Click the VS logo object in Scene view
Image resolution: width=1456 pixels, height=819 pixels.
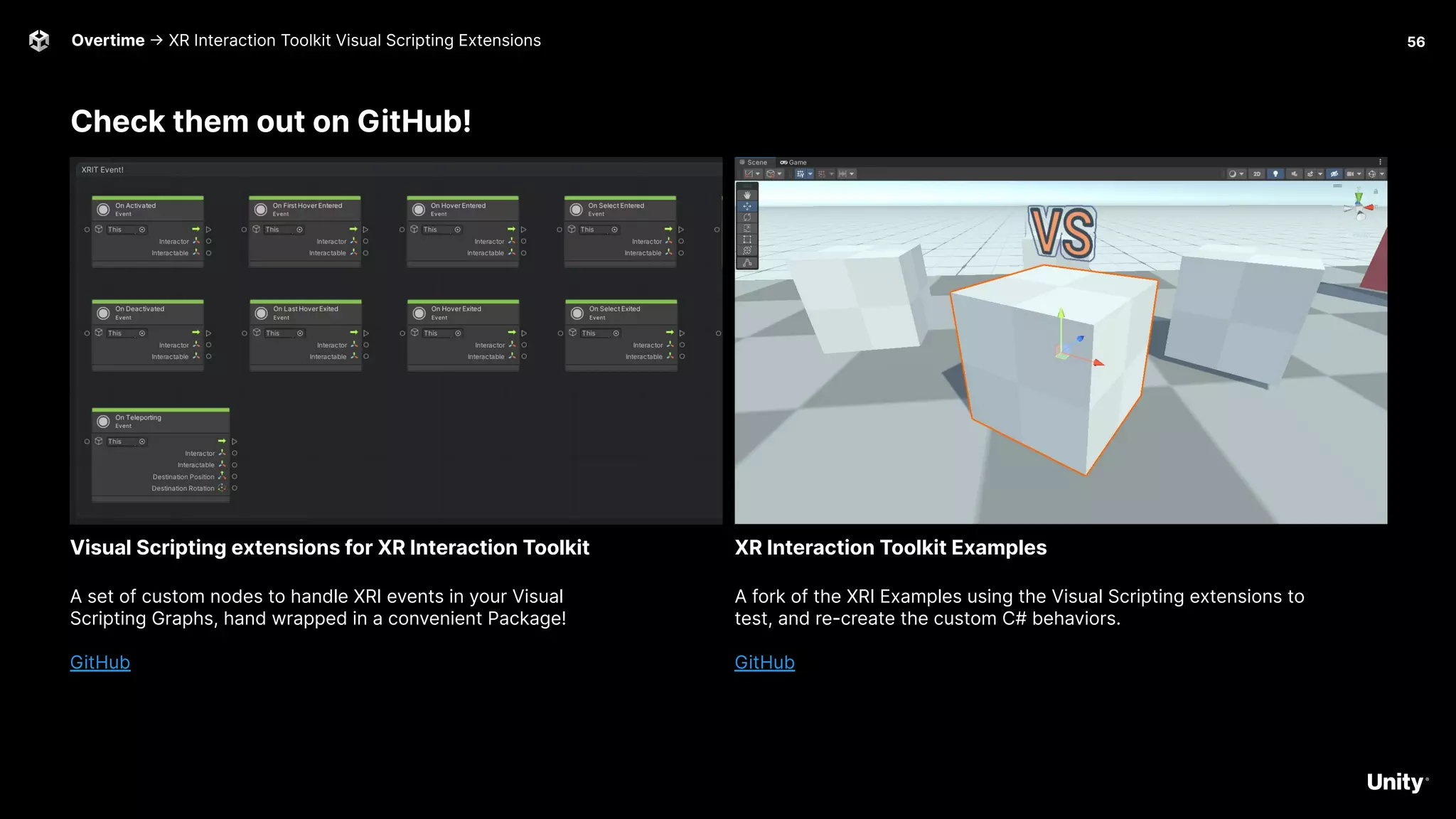click(1063, 232)
